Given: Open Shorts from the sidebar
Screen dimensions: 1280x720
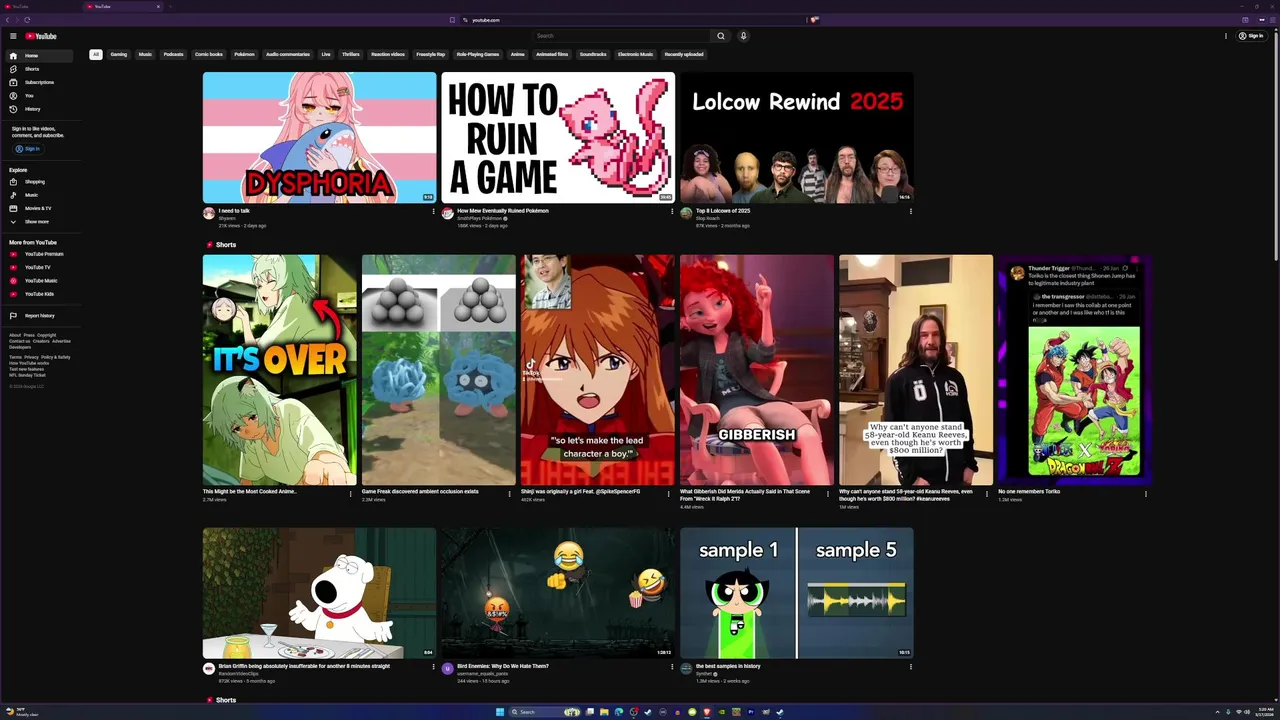Looking at the screenshot, I should coord(38,69).
